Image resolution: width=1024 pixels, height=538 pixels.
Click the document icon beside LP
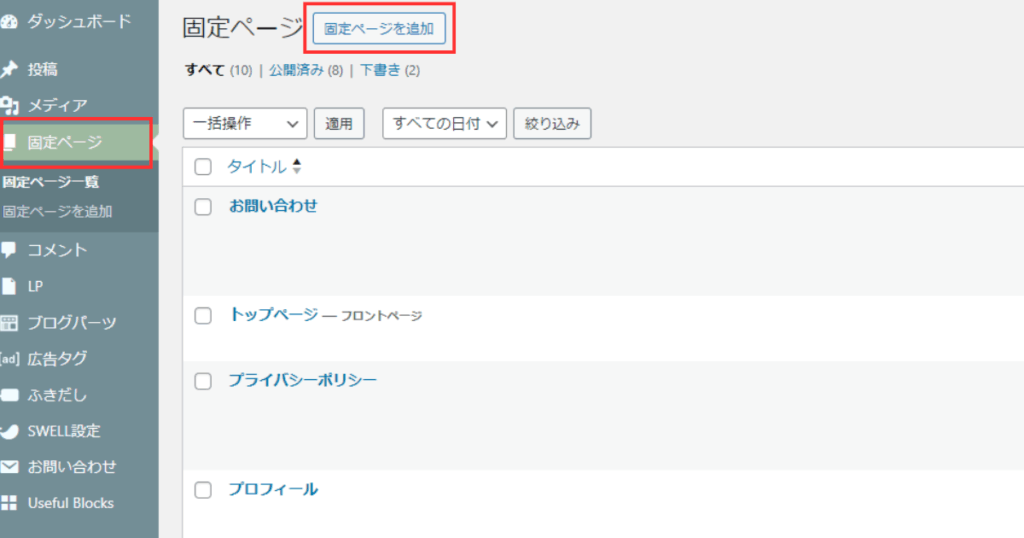coord(9,286)
